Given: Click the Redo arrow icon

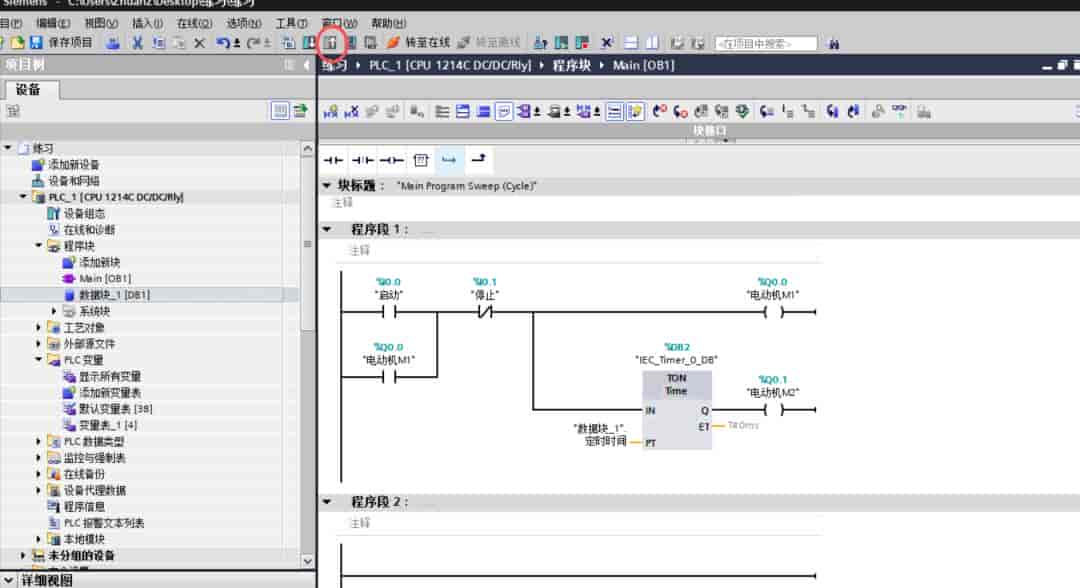Looking at the screenshot, I should [254, 43].
